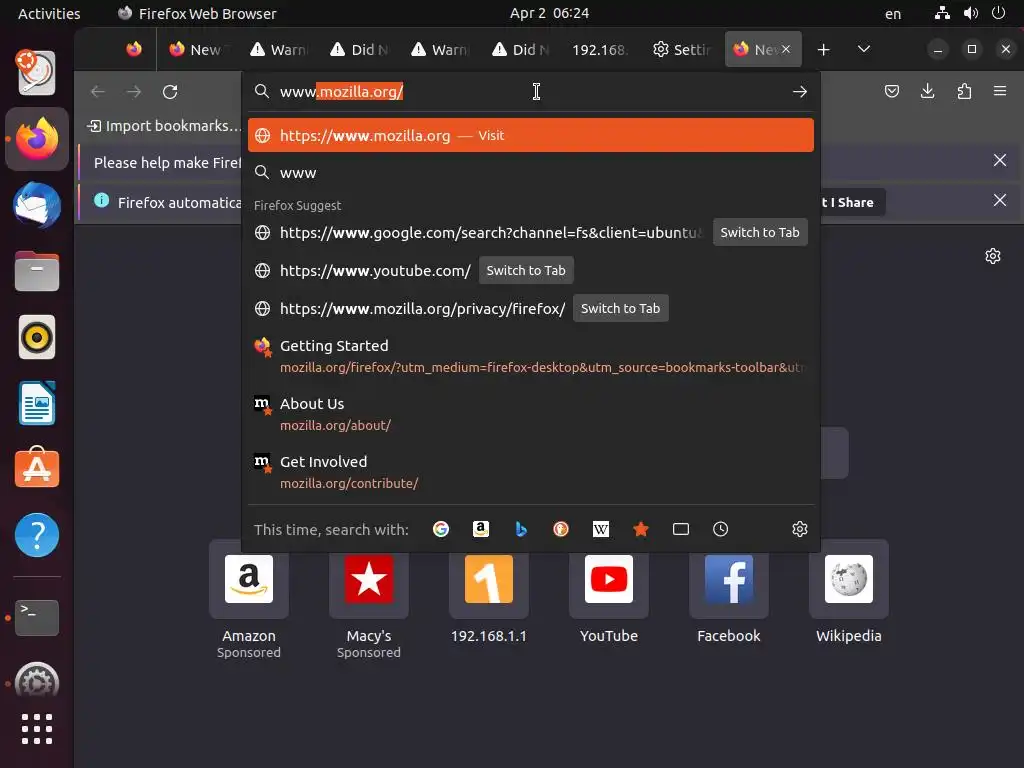Visit https://www.mozilla.org suggestion
The height and width of the screenshot is (768, 1024).
click(x=531, y=135)
